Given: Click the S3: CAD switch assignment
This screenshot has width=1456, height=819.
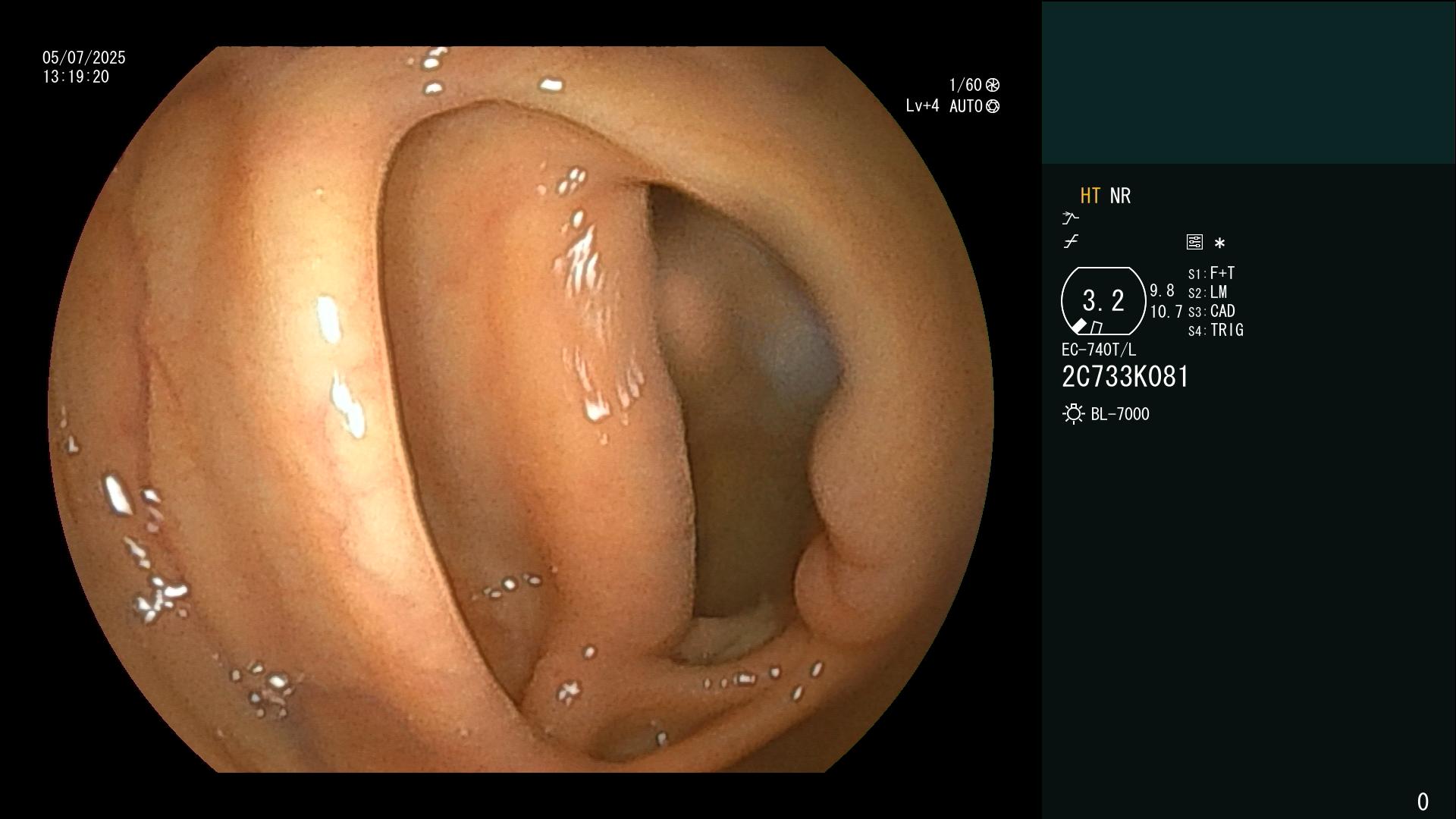Looking at the screenshot, I should 1212,311.
